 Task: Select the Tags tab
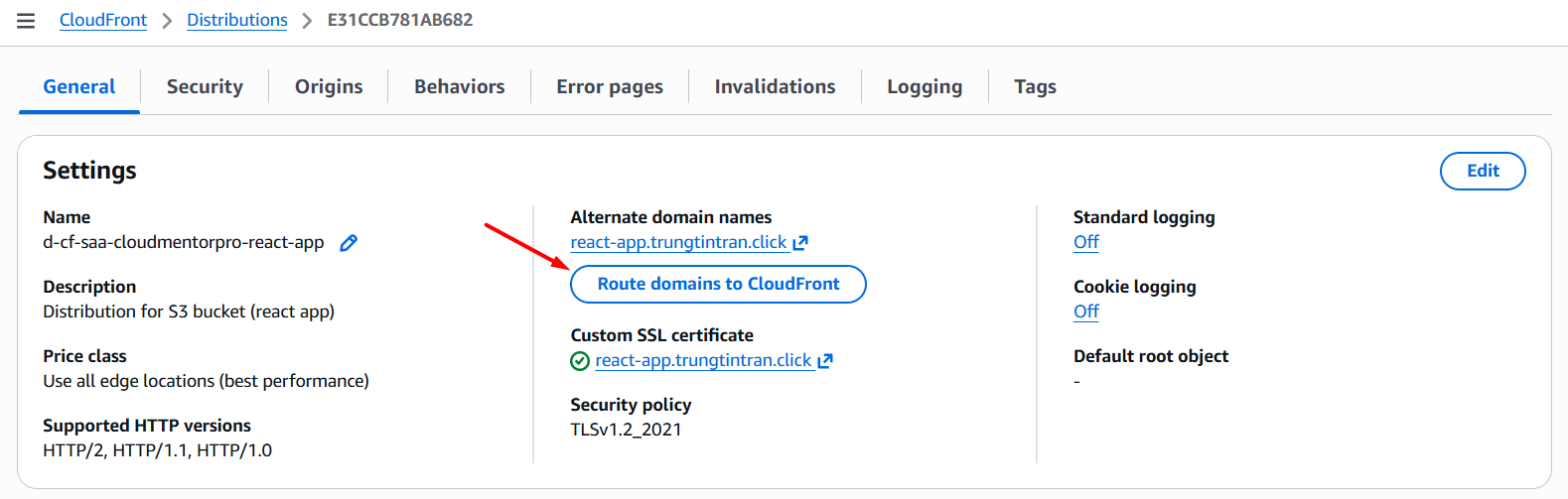[1035, 86]
